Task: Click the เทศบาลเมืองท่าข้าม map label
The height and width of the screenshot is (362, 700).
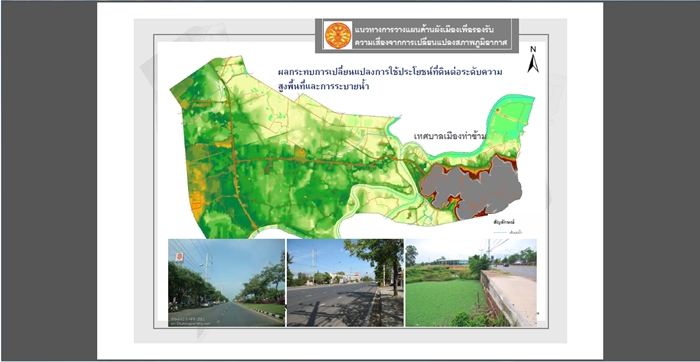Action: point(450,136)
